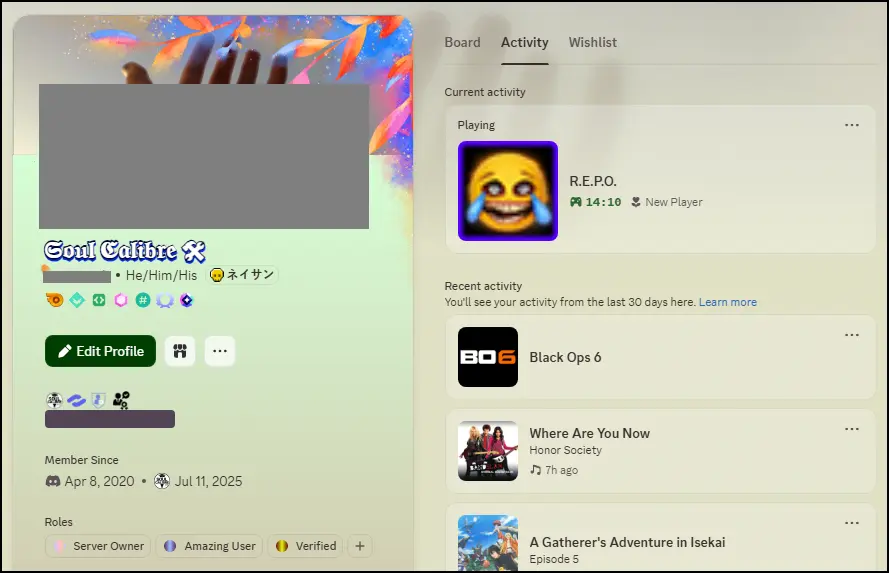Click the ornate X symbol after Soul Calibre
The image size is (889, 573).
pos(193,251)
